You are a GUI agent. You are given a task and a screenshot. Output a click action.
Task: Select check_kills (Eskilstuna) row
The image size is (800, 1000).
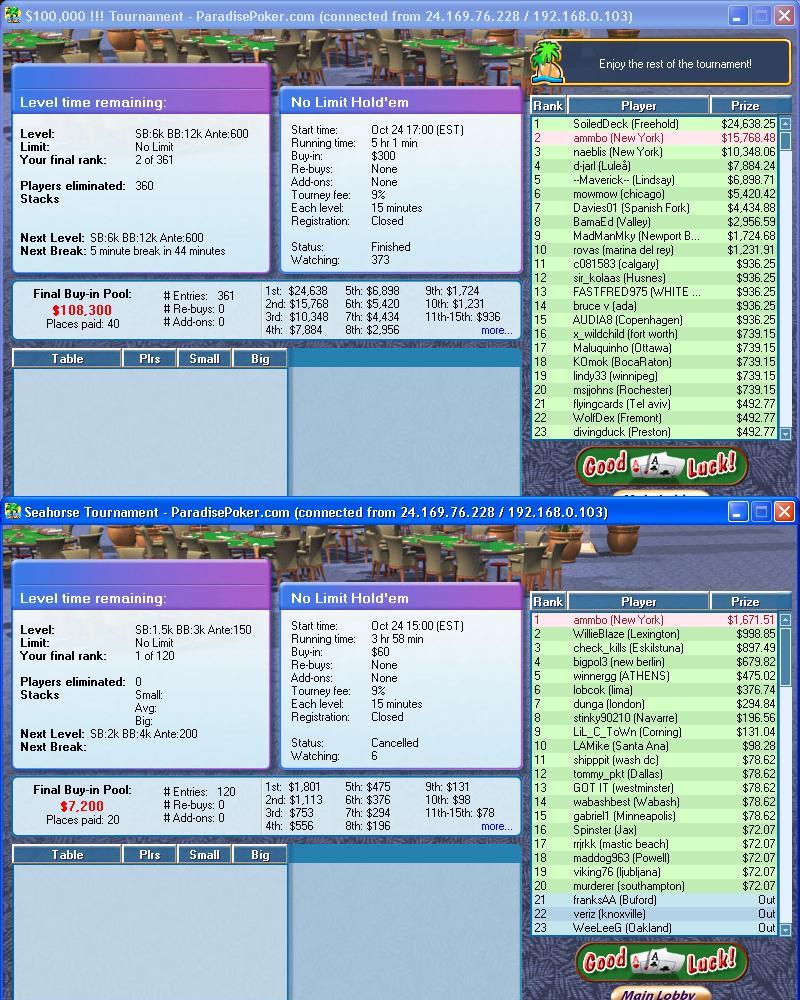pyautogui.click(x=655, y=648)
